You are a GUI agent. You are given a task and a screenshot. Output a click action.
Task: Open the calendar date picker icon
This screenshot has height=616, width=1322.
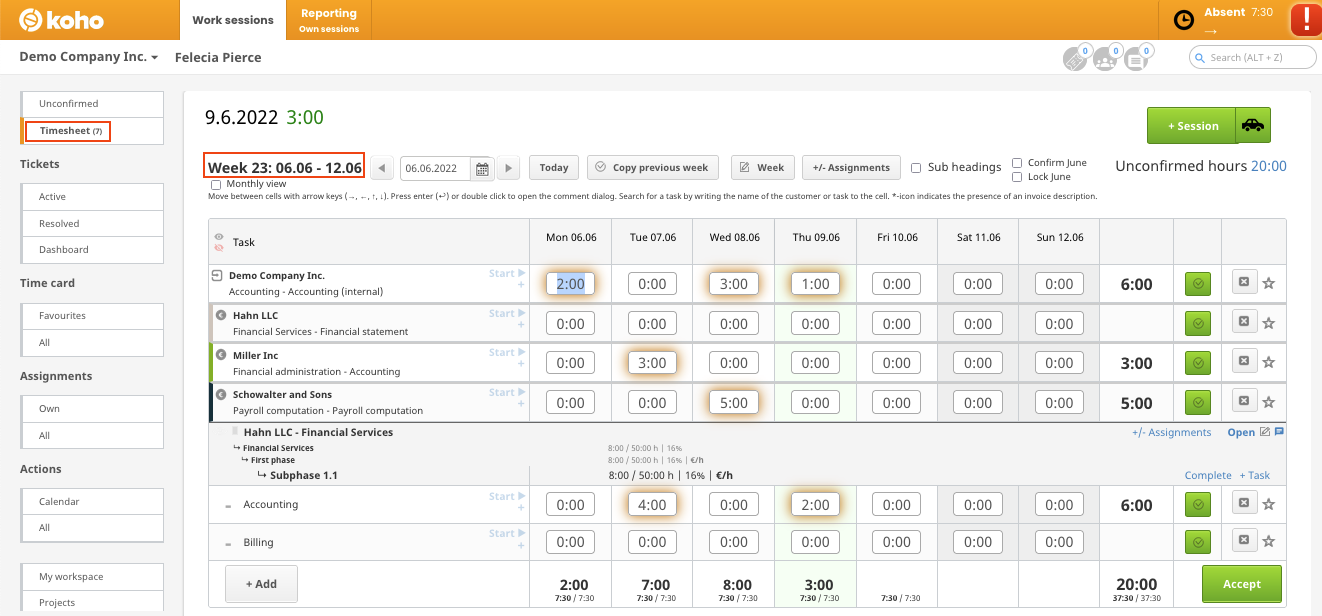click(x=482, y=168)
